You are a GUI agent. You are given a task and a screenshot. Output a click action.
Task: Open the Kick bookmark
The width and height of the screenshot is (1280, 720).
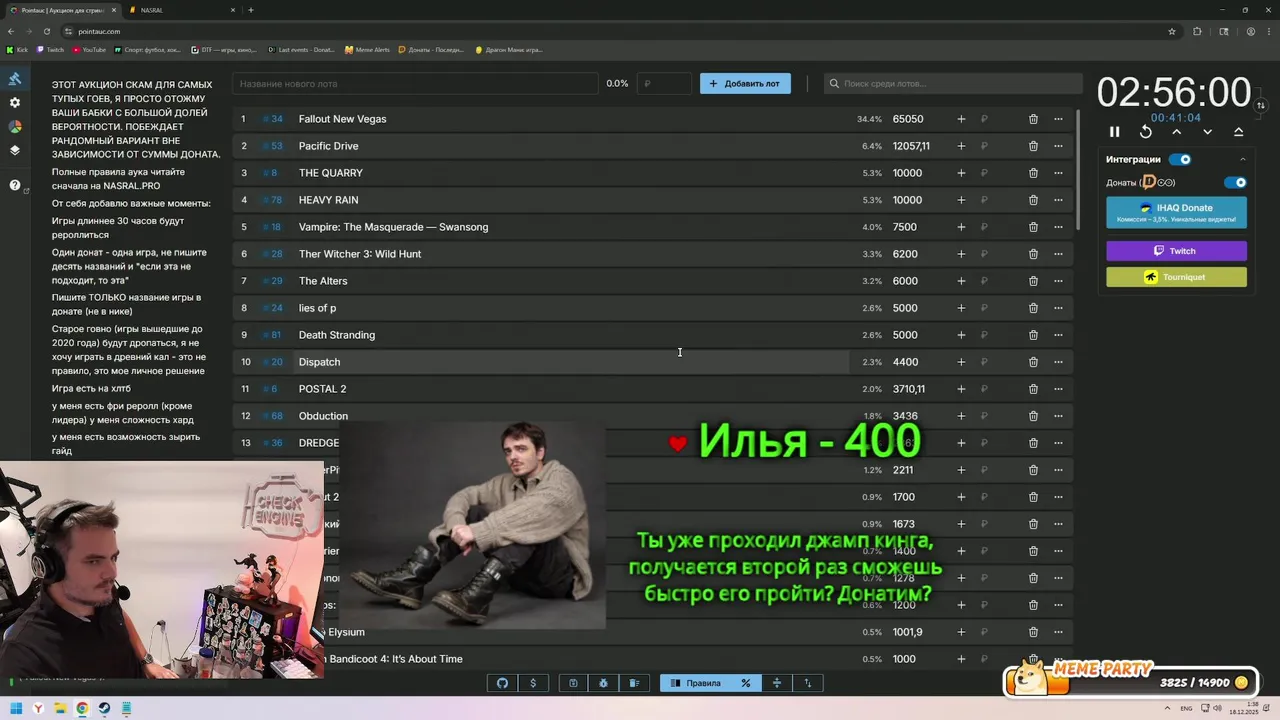click(17, 49)
